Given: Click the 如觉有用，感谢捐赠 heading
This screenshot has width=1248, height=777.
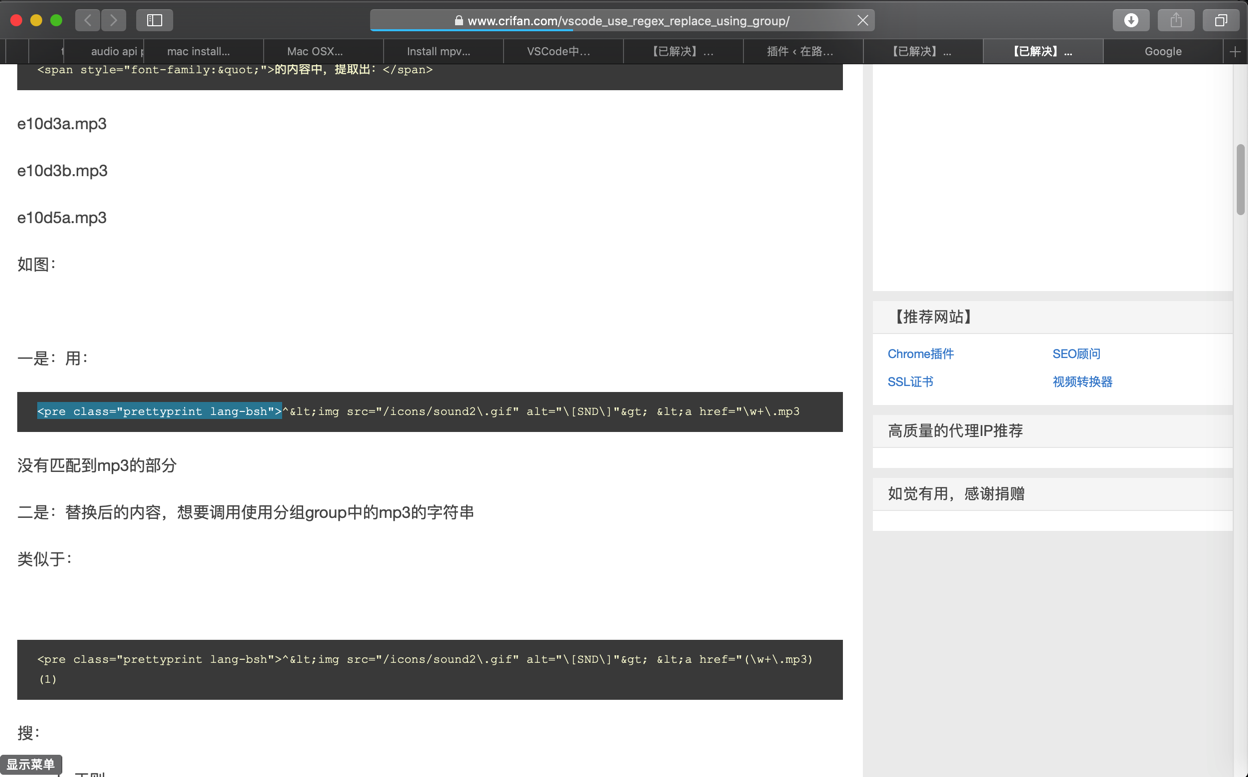Looking at the screenshot, I should coord(956,494).
